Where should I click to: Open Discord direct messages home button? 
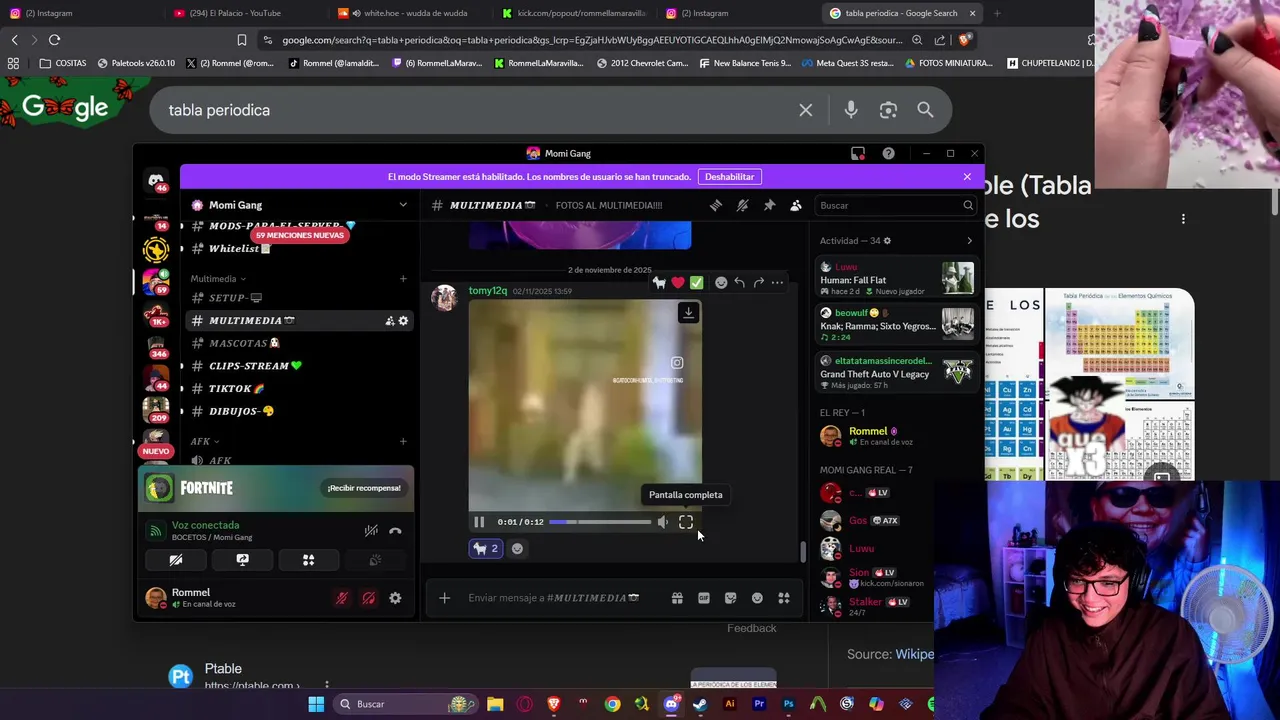click(156, 181)
